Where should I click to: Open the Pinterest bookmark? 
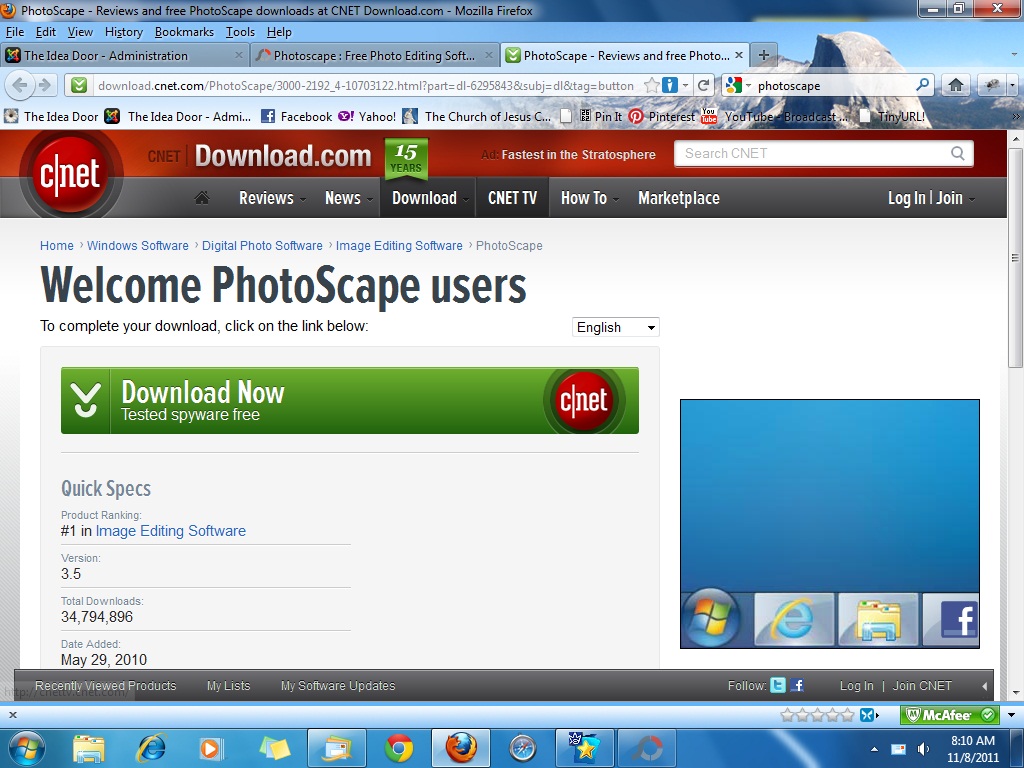coord(662,116)
